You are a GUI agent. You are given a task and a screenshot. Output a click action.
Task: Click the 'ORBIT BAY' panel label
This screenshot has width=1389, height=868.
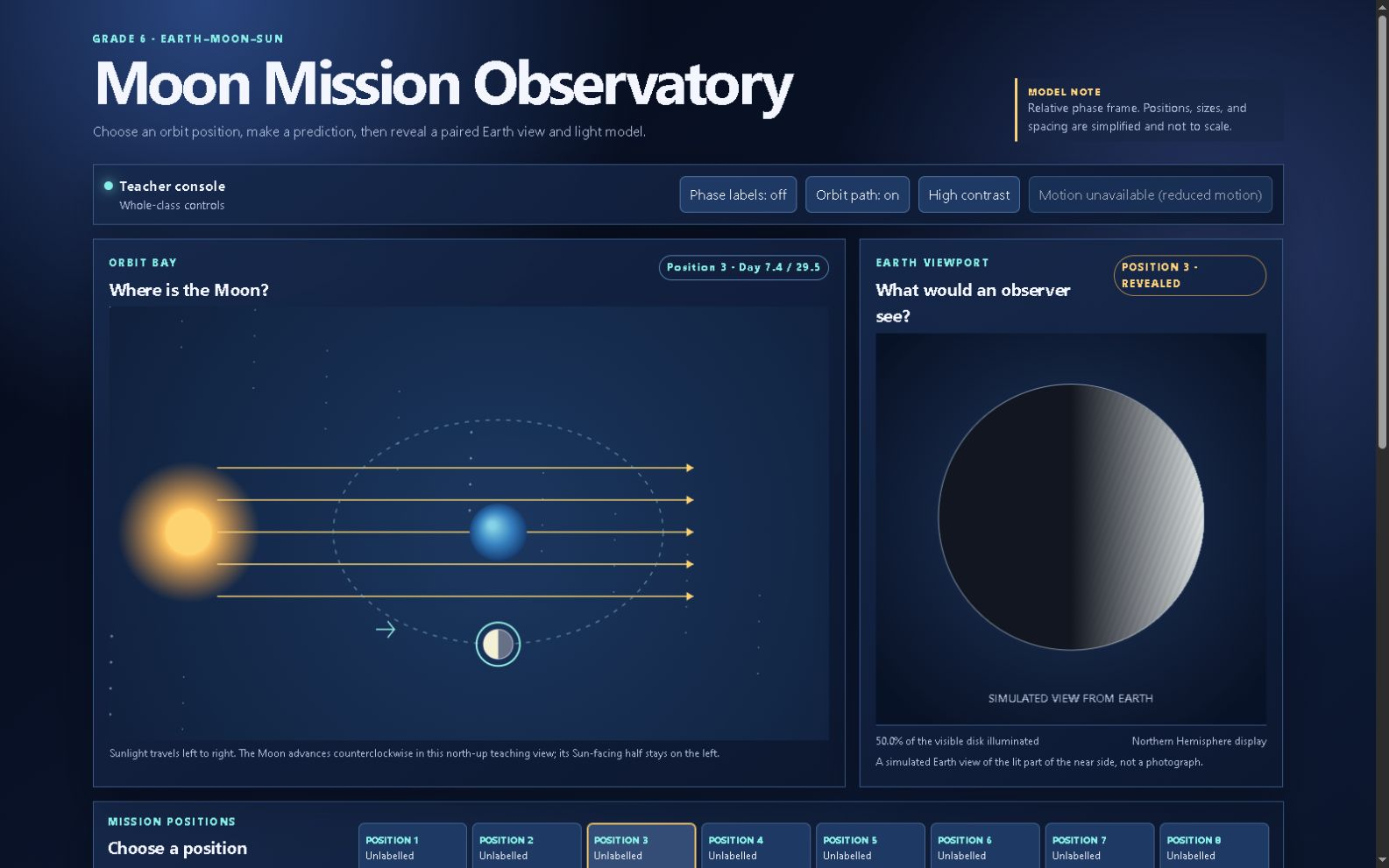(x=143, y=263)
